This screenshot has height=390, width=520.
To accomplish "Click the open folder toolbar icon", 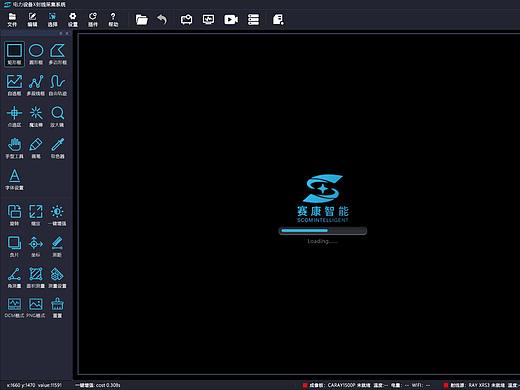I will pyautogui.click(x=142, y=20).
